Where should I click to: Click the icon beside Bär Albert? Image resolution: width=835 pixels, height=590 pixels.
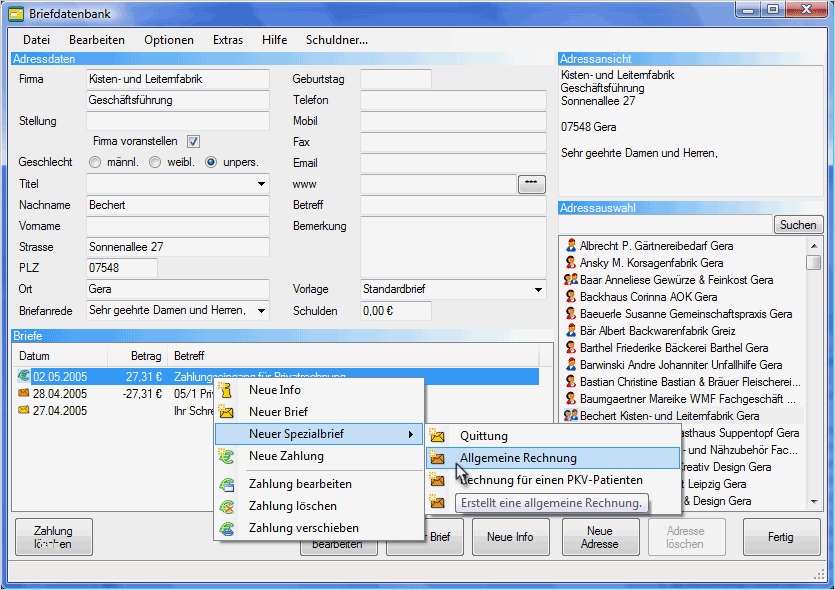[571, 331]
